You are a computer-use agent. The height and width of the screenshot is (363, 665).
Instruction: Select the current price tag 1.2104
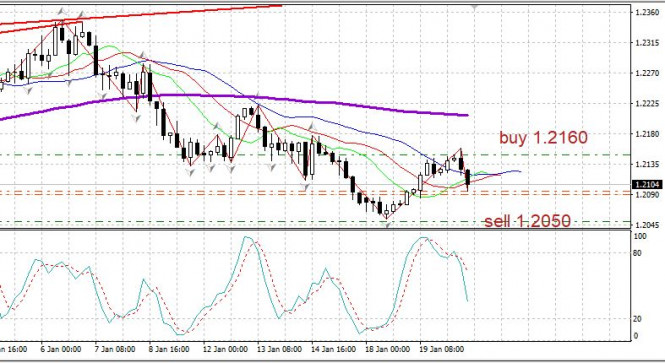pos(646,184)
